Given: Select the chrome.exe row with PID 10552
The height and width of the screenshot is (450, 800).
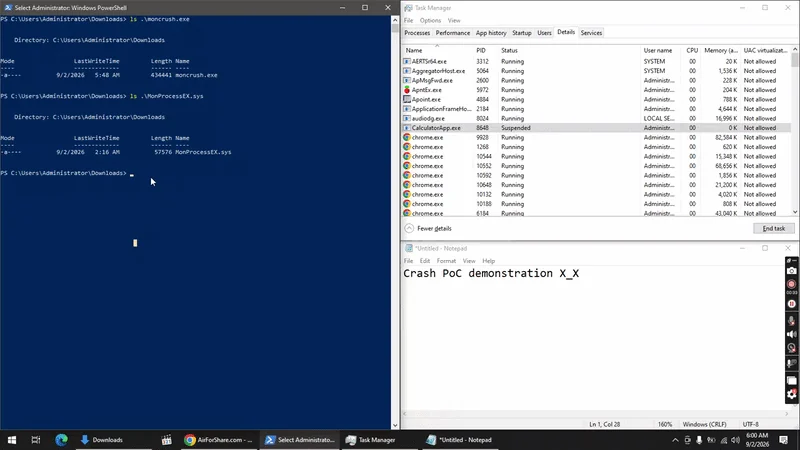Looking at the screenshot, I should pos(596,166).
